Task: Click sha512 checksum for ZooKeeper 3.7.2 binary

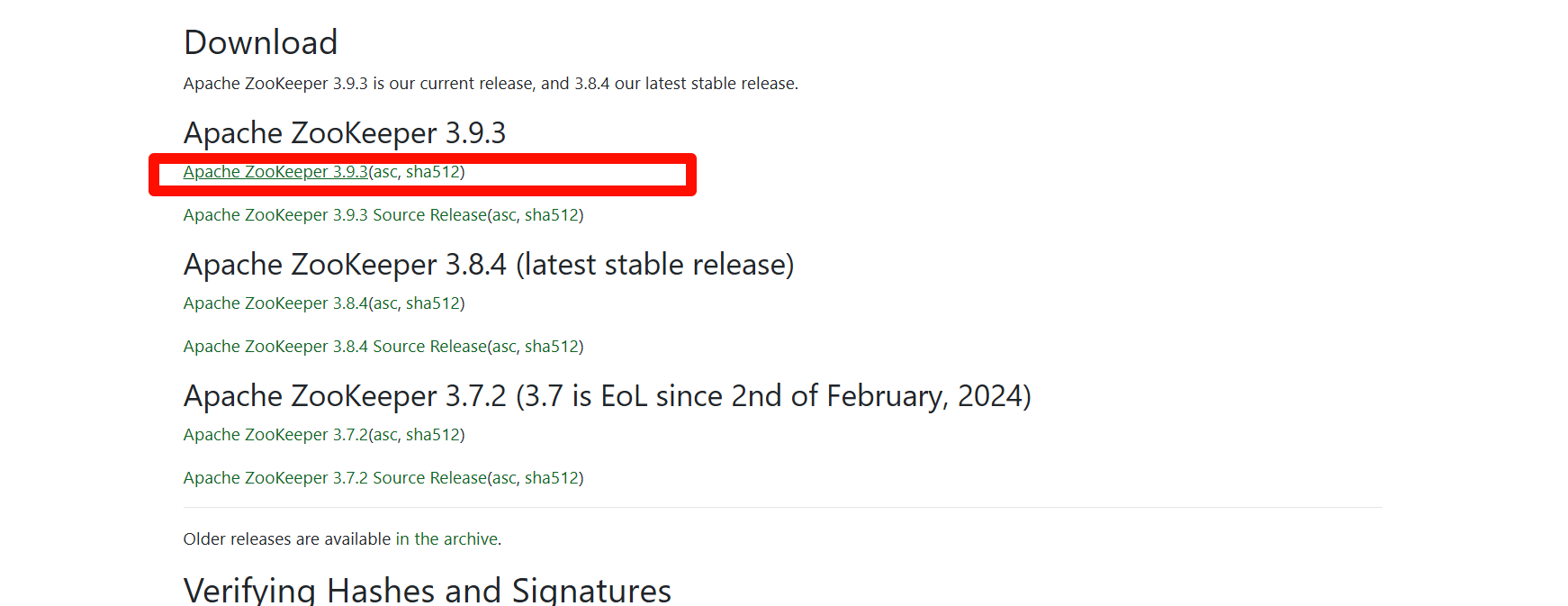Action: coord(433,435)
